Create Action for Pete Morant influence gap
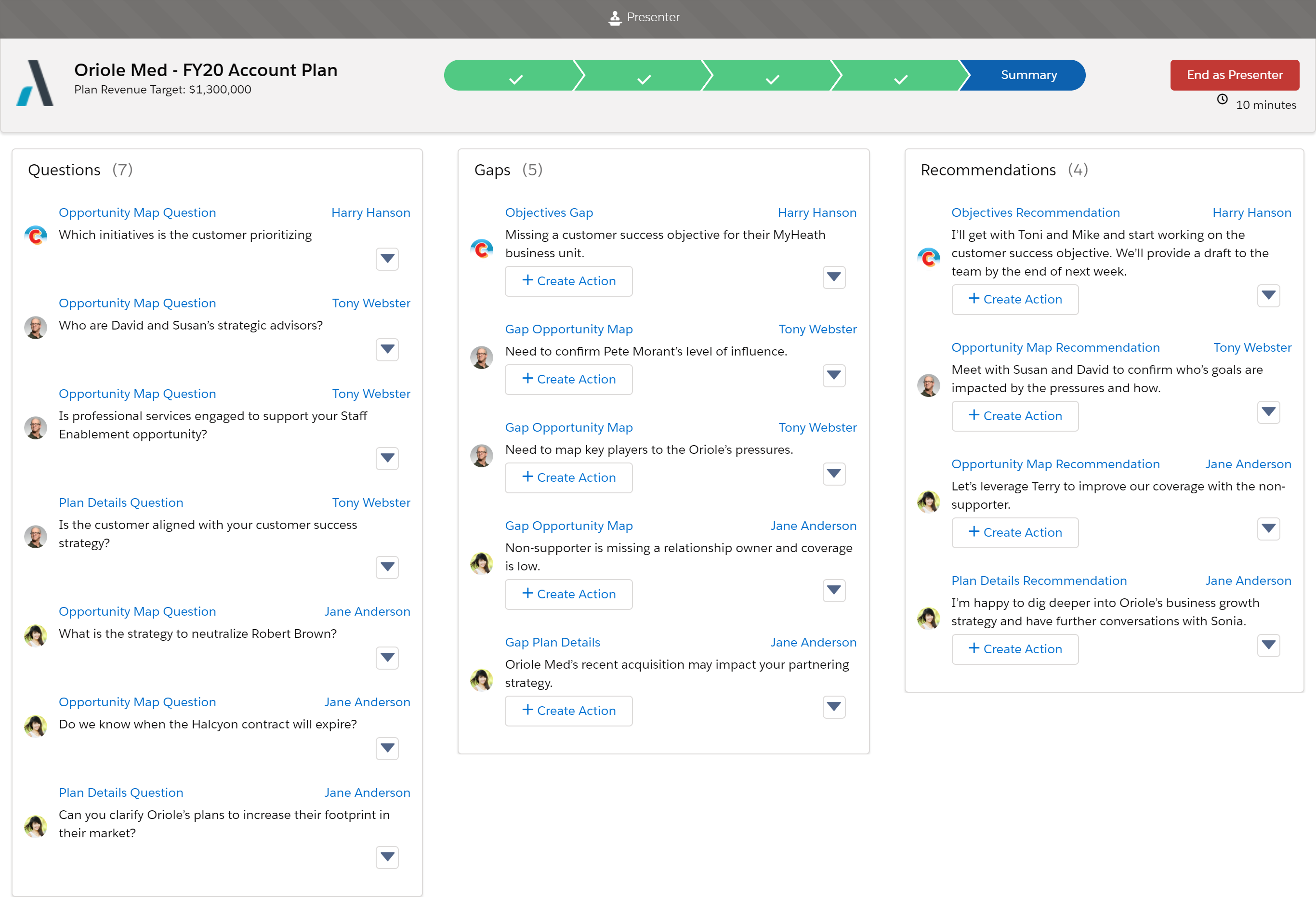Image resolution: width=1316 pixels, height=911 pixels. (x=568, y=379)
